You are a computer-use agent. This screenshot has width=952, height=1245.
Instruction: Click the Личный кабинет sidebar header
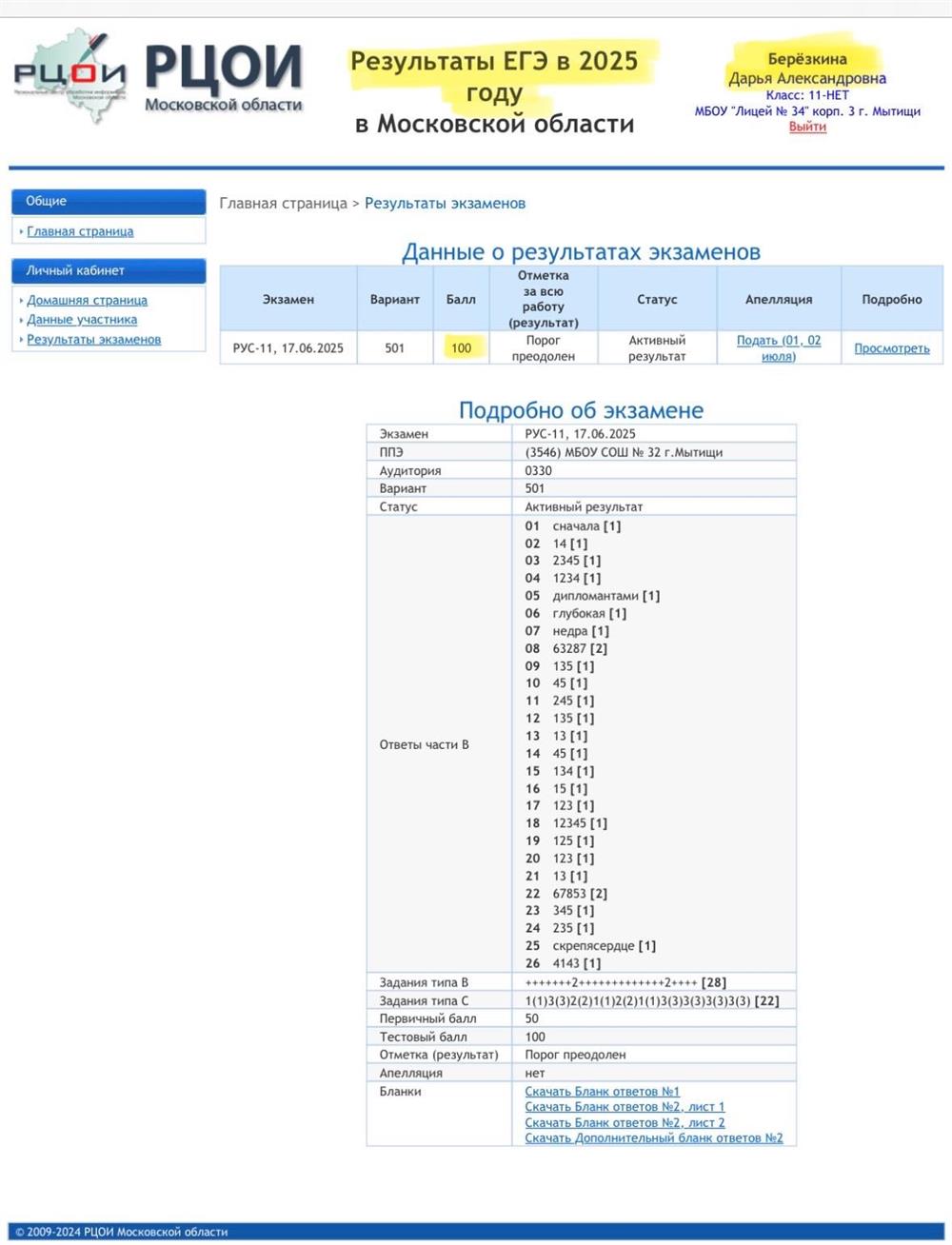[109, 270]
